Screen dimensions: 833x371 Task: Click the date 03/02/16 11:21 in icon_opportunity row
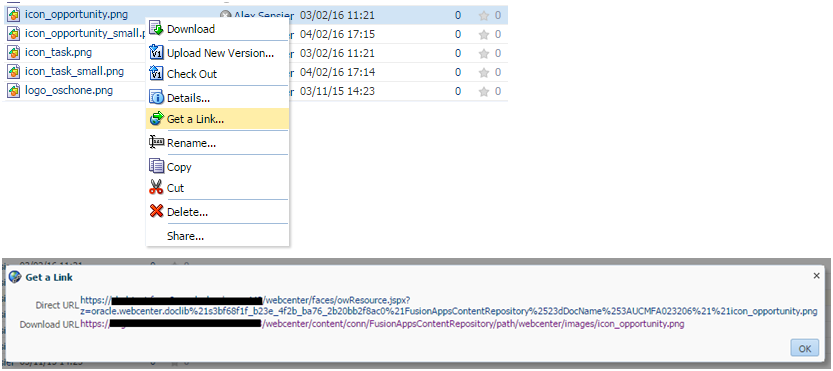click(337, 15)
